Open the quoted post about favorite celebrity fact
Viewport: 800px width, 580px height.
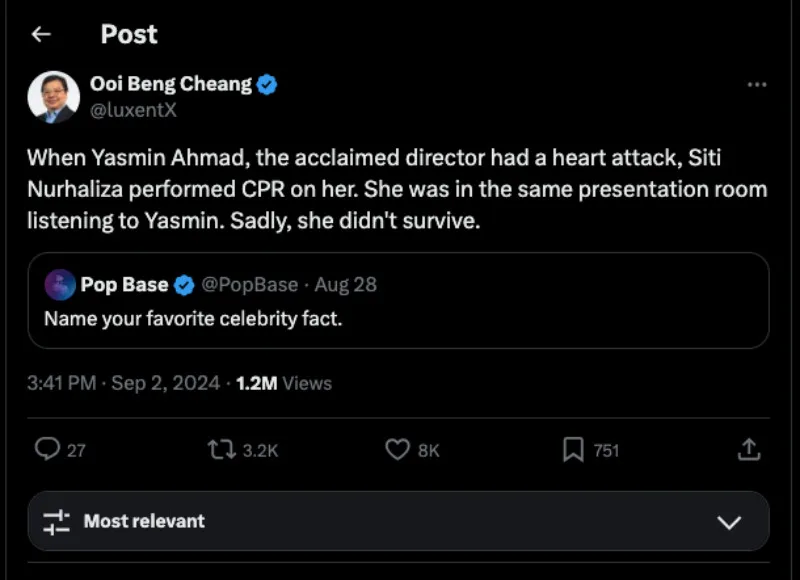point(398,320)
